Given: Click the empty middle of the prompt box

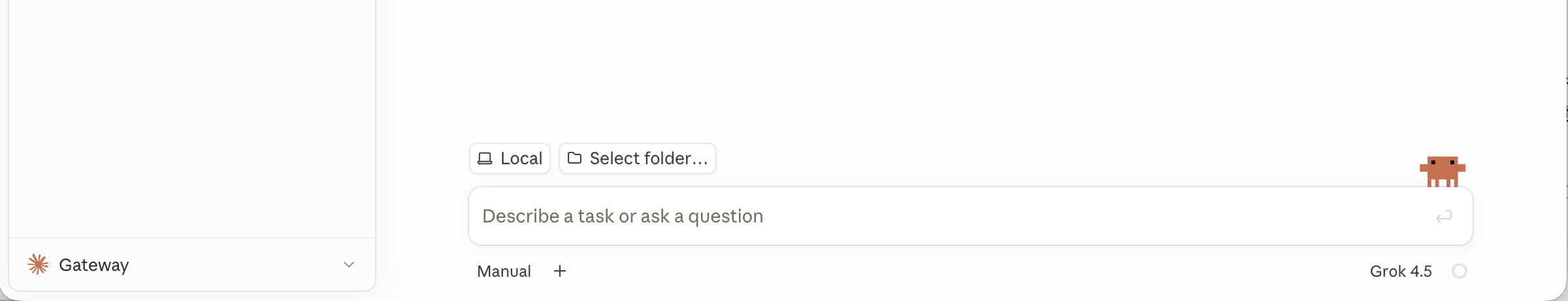Looking at the screenshot, I should coord(1098,216).
